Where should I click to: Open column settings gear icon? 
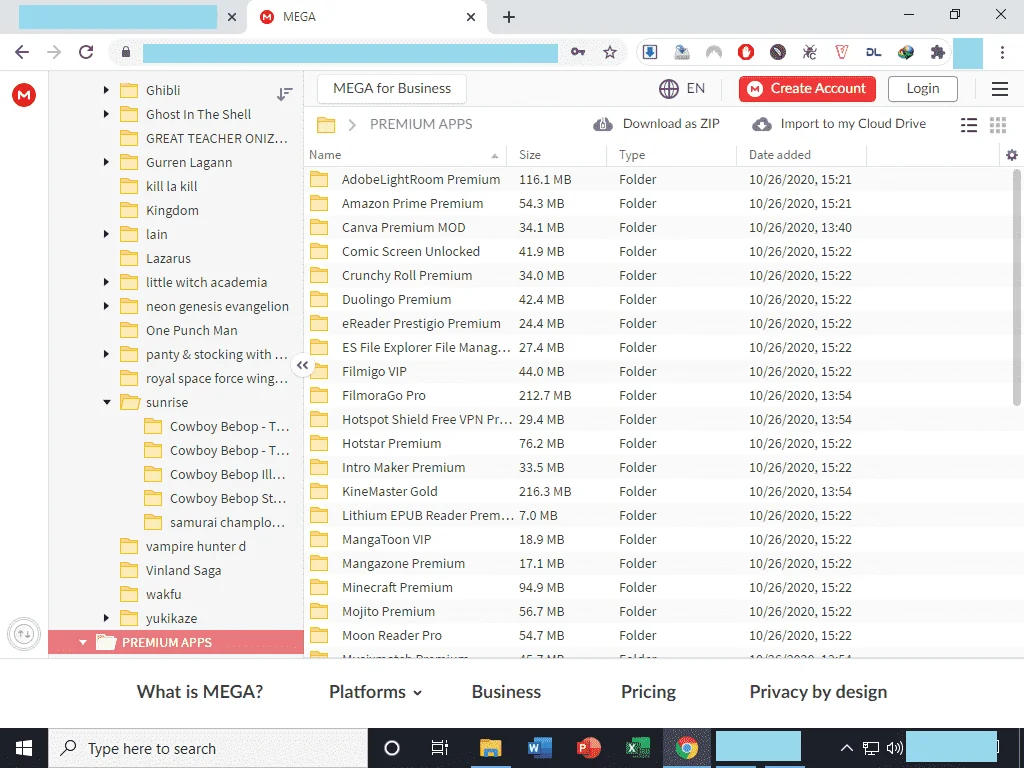(x=1012, y=155)
